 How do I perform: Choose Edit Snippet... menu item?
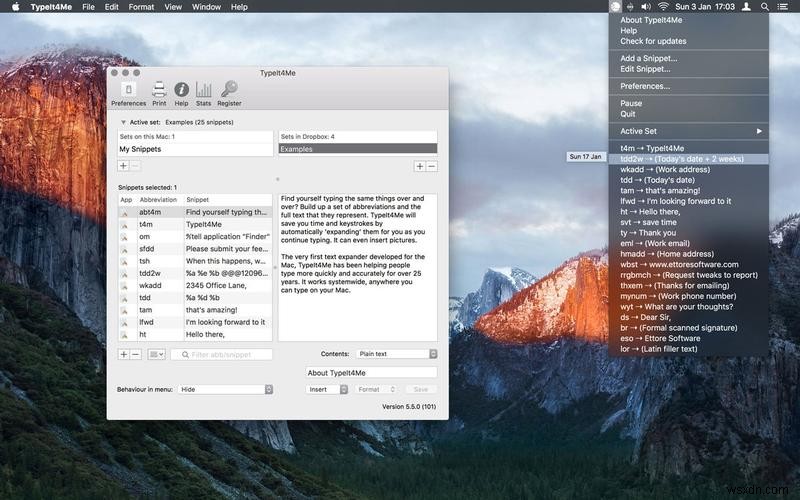pyautogui.click(x=689, y=69)
